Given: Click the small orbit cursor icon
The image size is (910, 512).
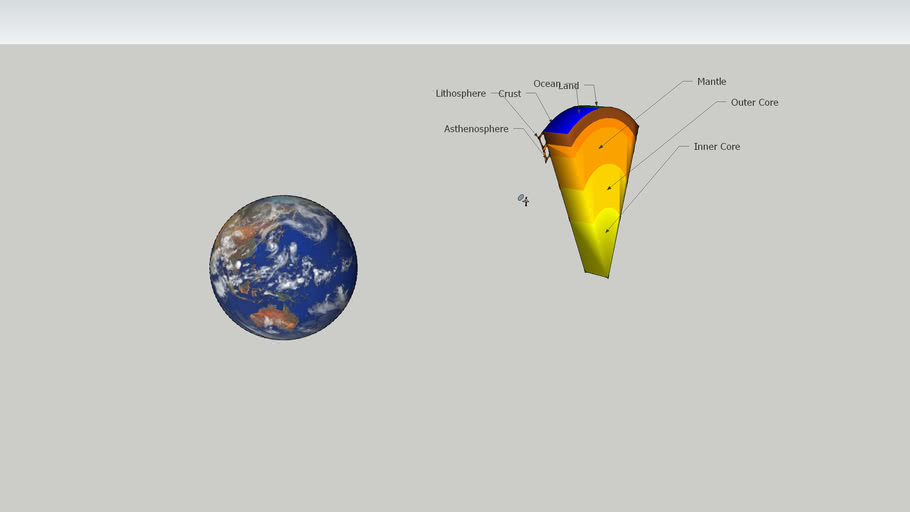Looking at the screenshot, I should (x=523, y=200).
